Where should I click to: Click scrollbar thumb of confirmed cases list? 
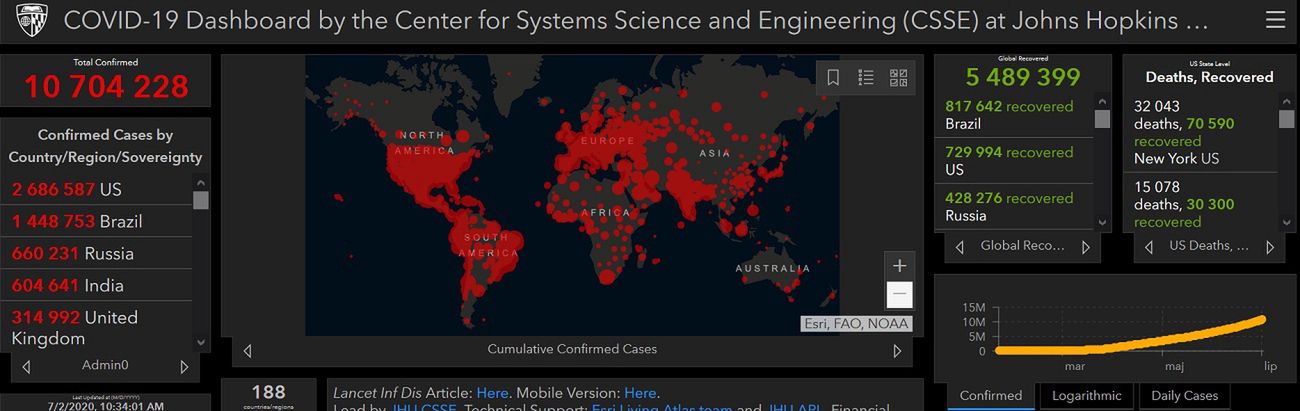click(200, 200)
